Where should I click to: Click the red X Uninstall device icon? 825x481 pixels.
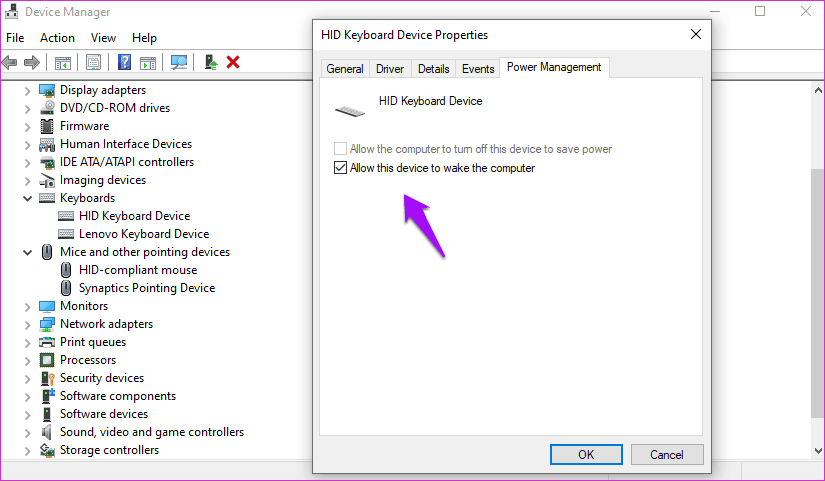[x=233, y=62]
